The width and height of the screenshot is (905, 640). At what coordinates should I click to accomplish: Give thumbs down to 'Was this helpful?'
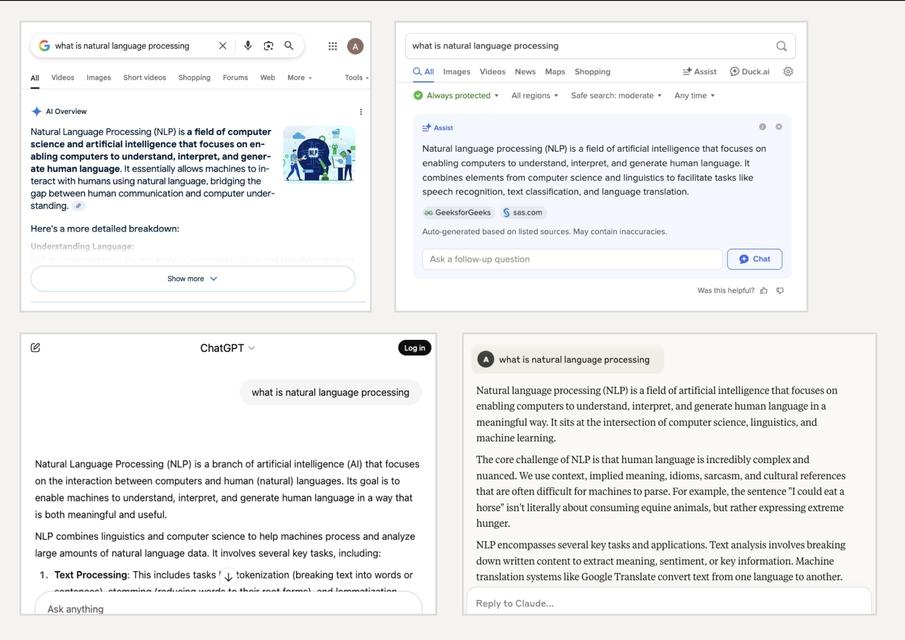point(780,291)
